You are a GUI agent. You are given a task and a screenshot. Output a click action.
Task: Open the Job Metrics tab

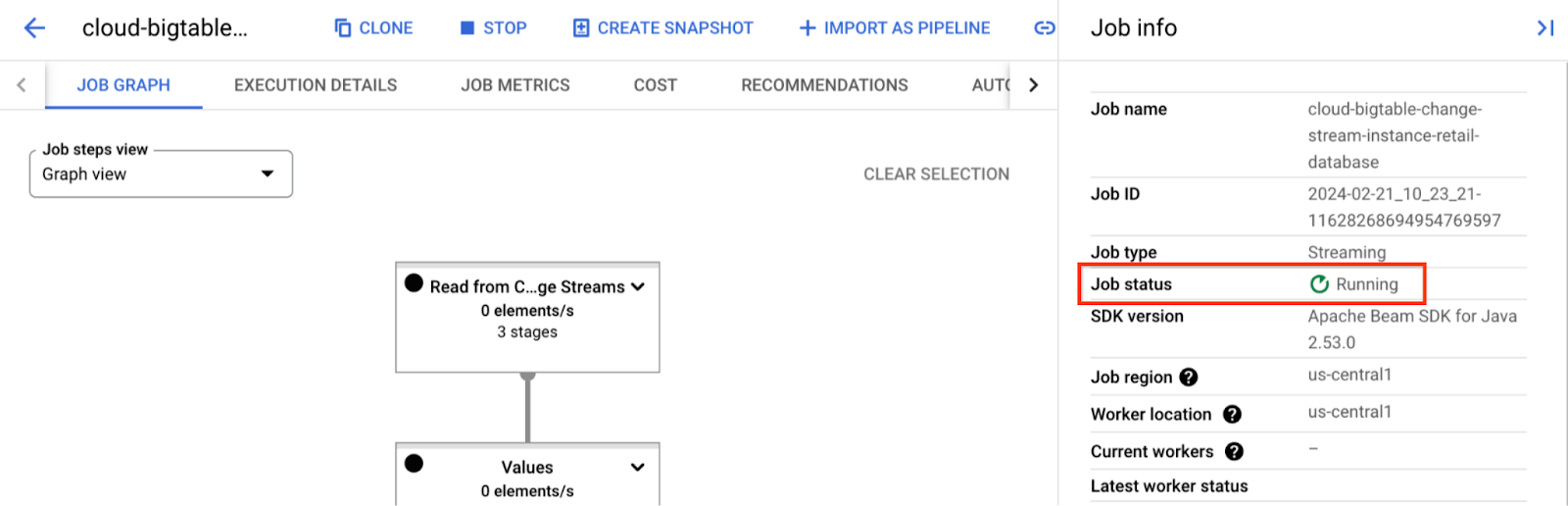(x=515, y=85)
